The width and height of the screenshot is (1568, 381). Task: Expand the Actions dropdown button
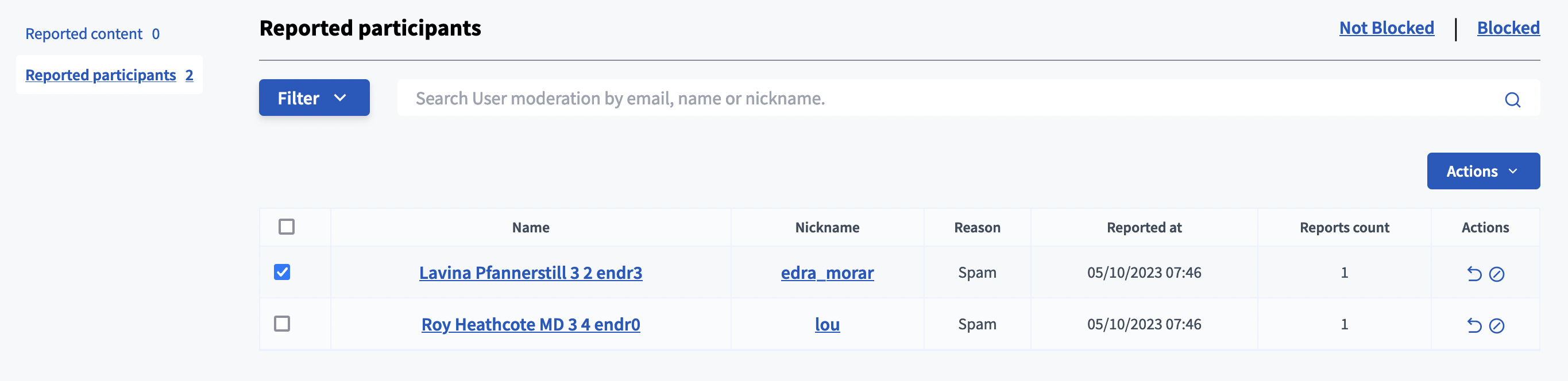tap(1483, 172)
